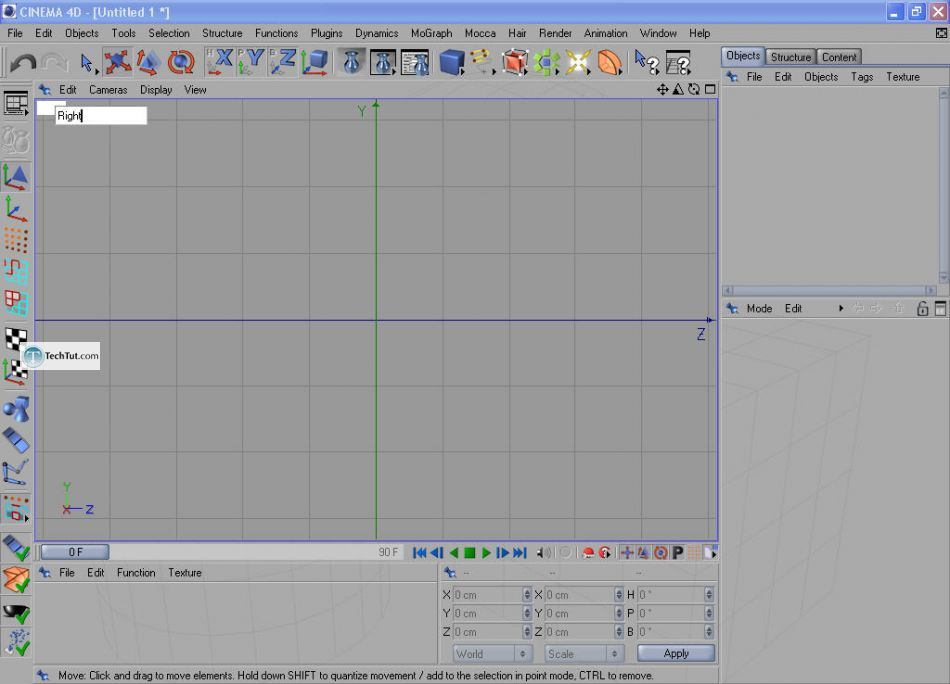Open the World coordinate dropdown
Image resolution: width=950 pixels, height=684 pixels.
point(493,654)
